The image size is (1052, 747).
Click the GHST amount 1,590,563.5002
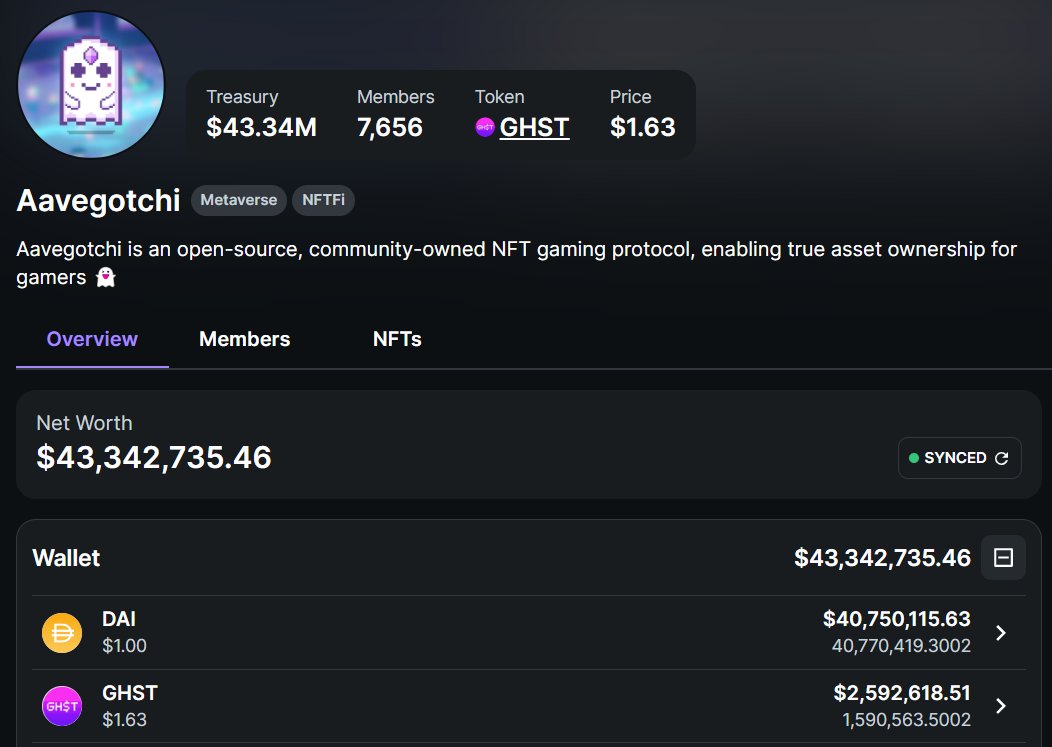(x=906, y=719)
